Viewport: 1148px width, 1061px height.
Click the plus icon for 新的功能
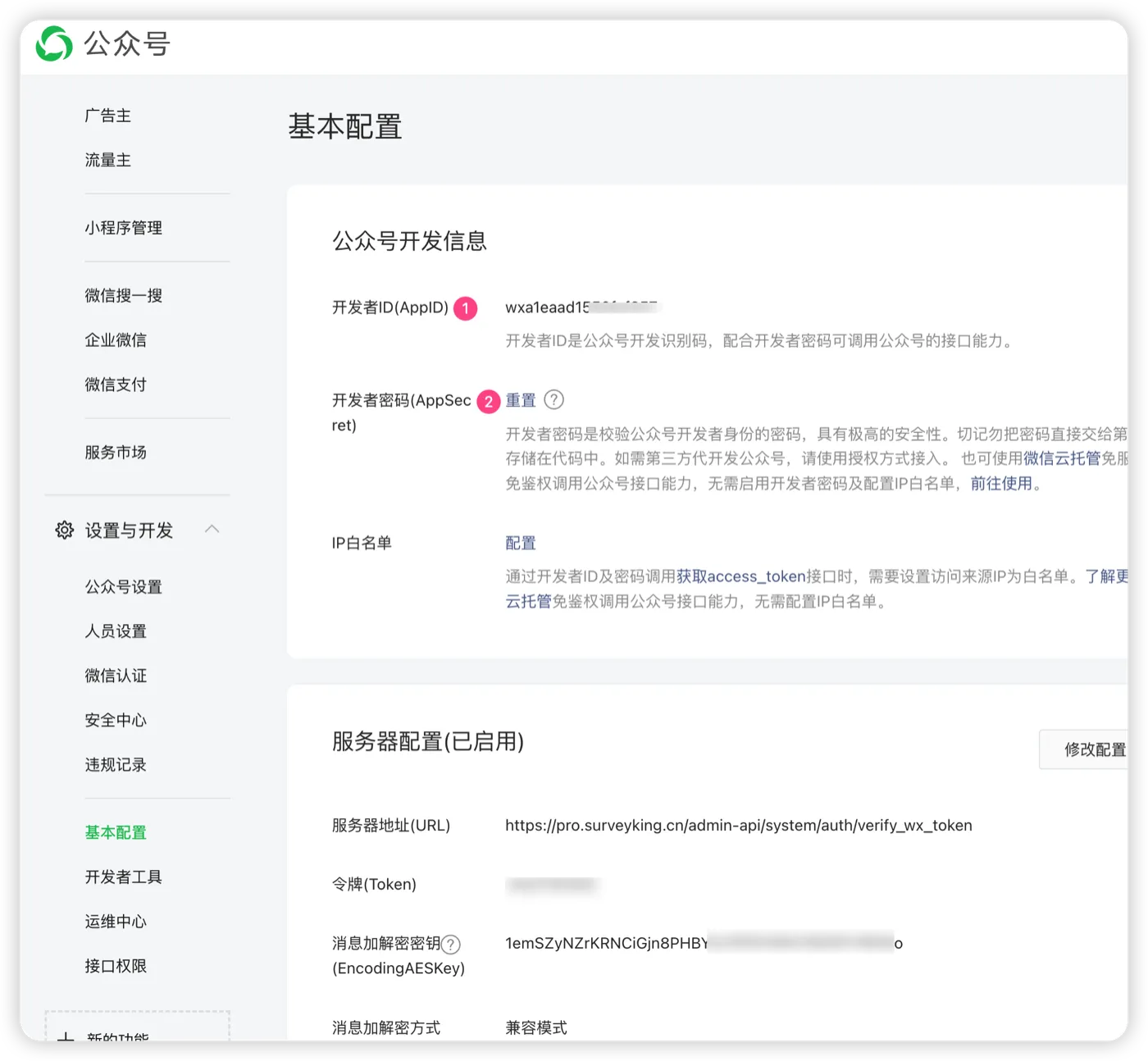(x=66, y=1037)
